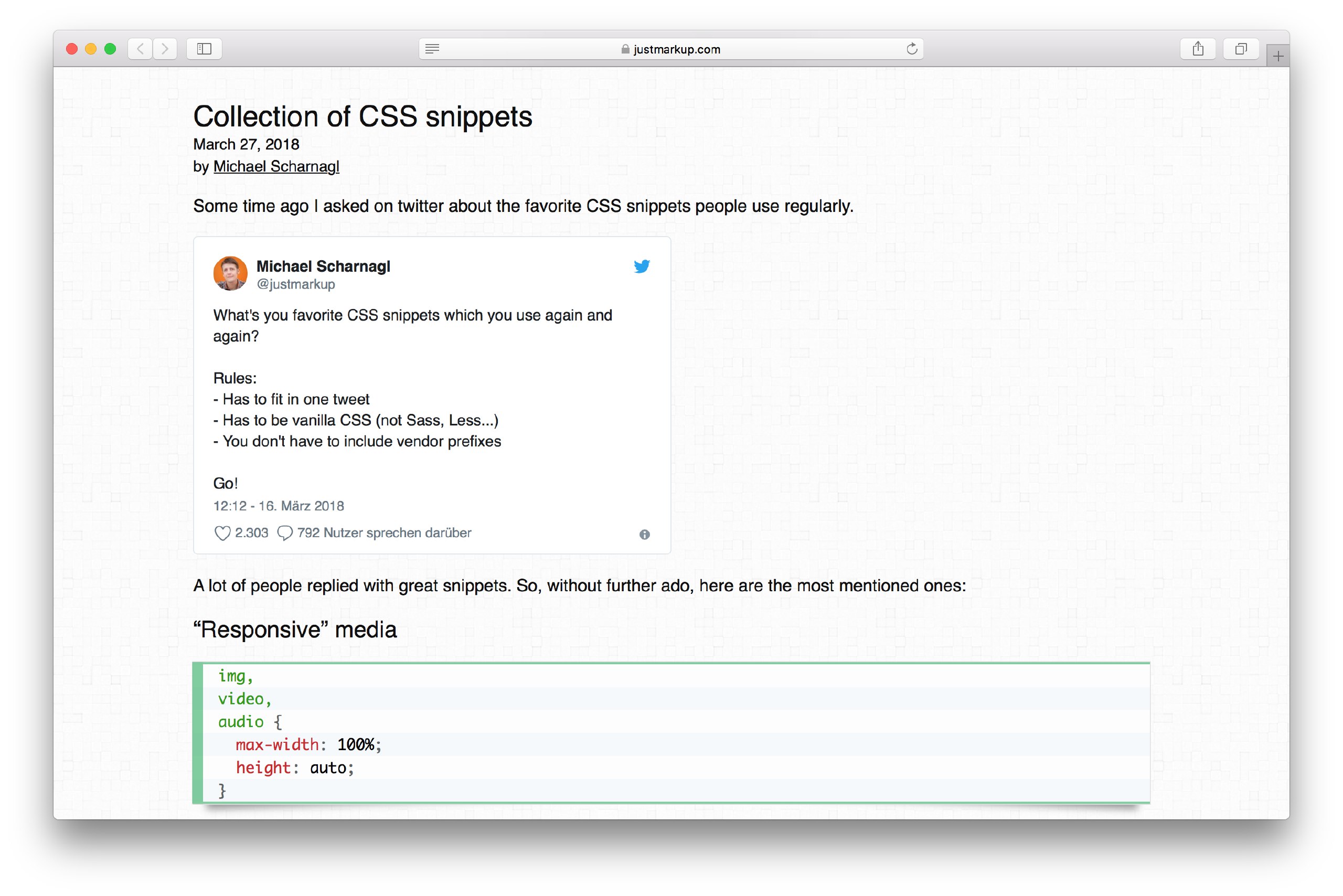Image resolution: width=1343 pixels, height=896 pixels.
Task: Click the lock icon beside justmarkup.com
Action: (x=625, y=49)
